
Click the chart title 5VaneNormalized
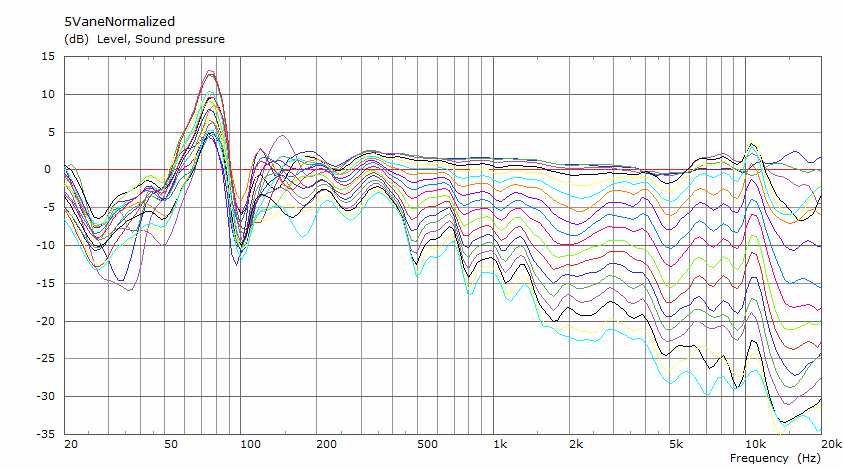coord(119,22)
